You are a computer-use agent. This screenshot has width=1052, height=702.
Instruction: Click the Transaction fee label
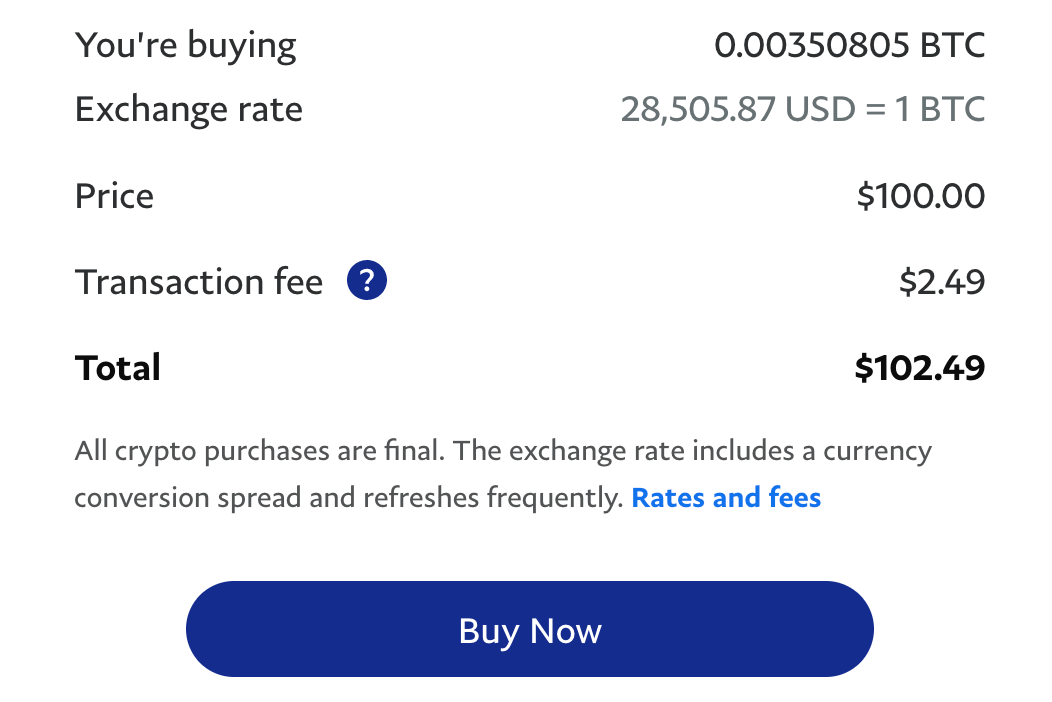(199, 281)
